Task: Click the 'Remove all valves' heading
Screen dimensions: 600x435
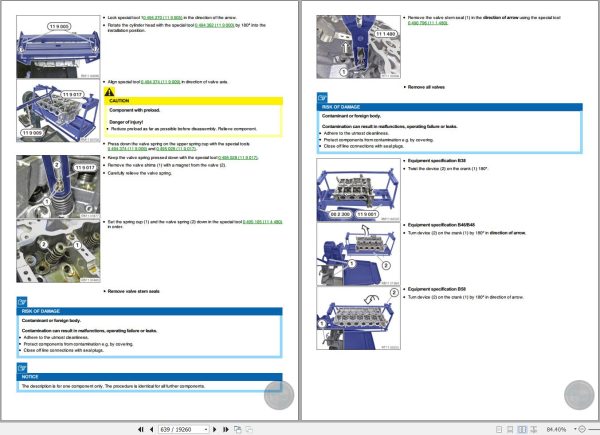Action: tap(426, 87)
